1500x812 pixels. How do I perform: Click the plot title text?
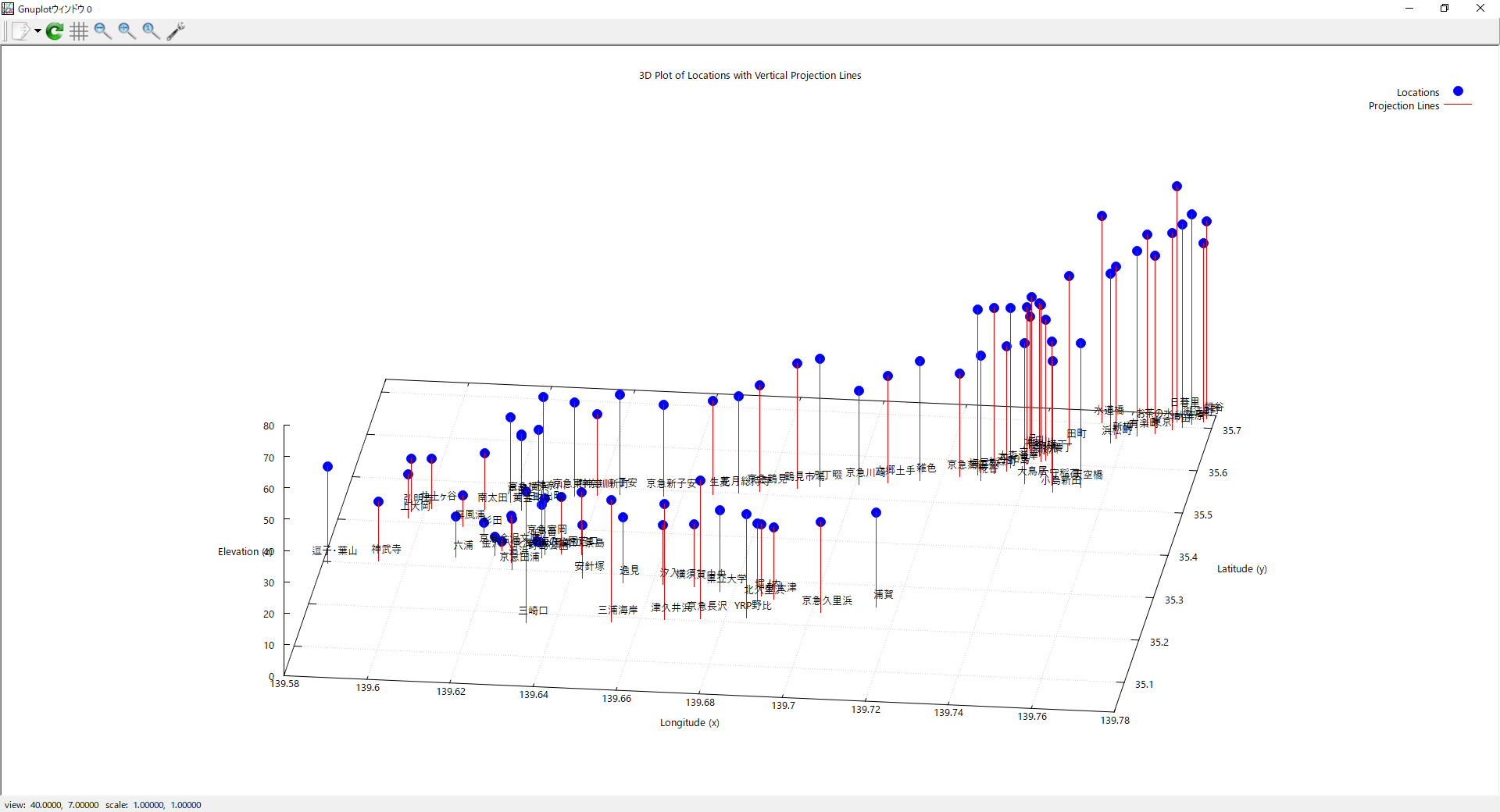pos(750,76)
